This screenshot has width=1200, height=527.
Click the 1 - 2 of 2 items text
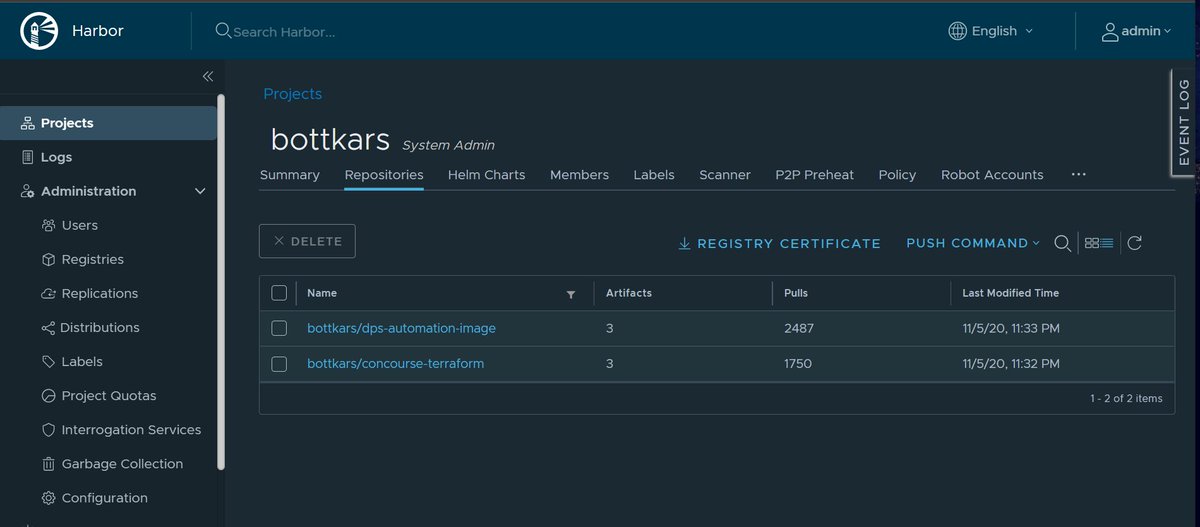1126,398
